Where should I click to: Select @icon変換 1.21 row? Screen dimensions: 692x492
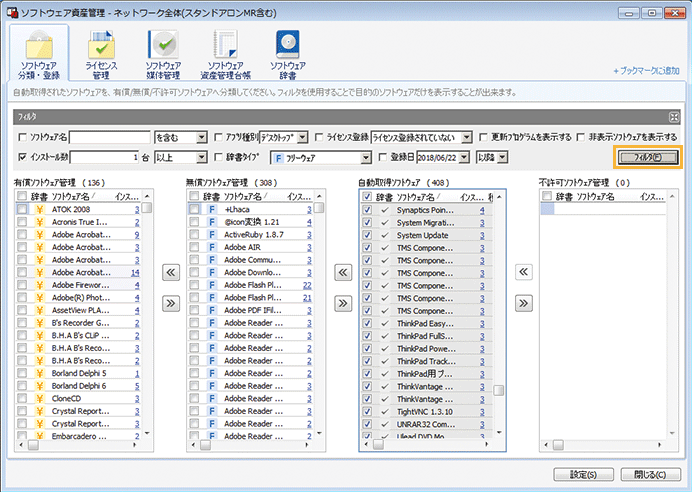tap(251, 222)
